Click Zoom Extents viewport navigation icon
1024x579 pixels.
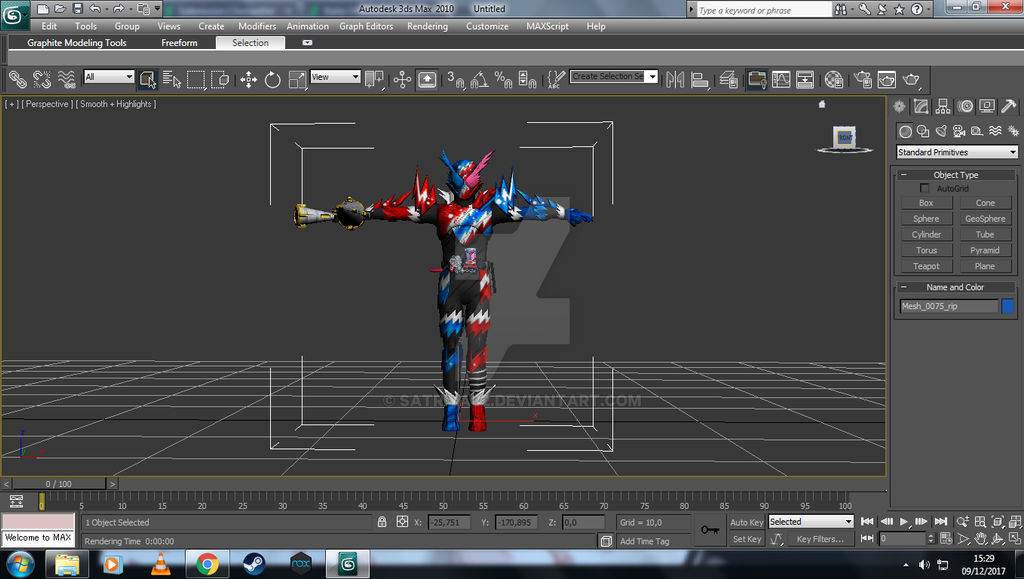tap(997, 522)
